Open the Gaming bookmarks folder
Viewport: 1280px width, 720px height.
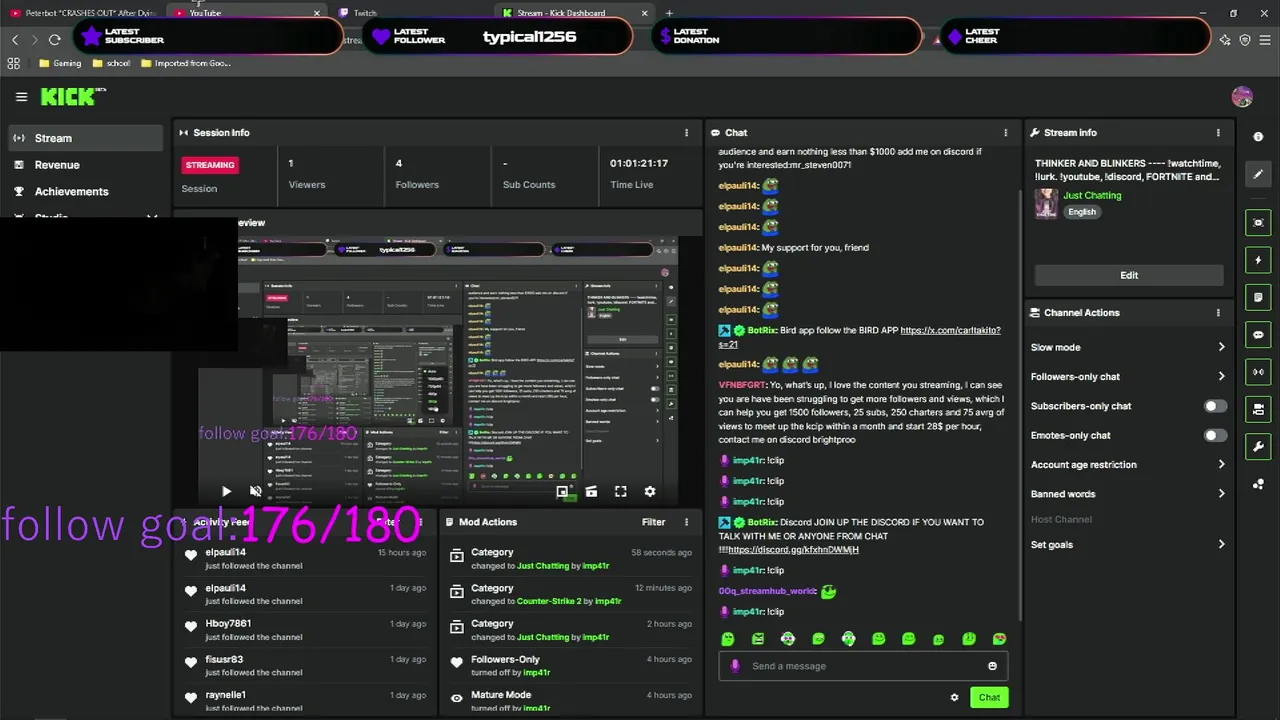(60, 63)
